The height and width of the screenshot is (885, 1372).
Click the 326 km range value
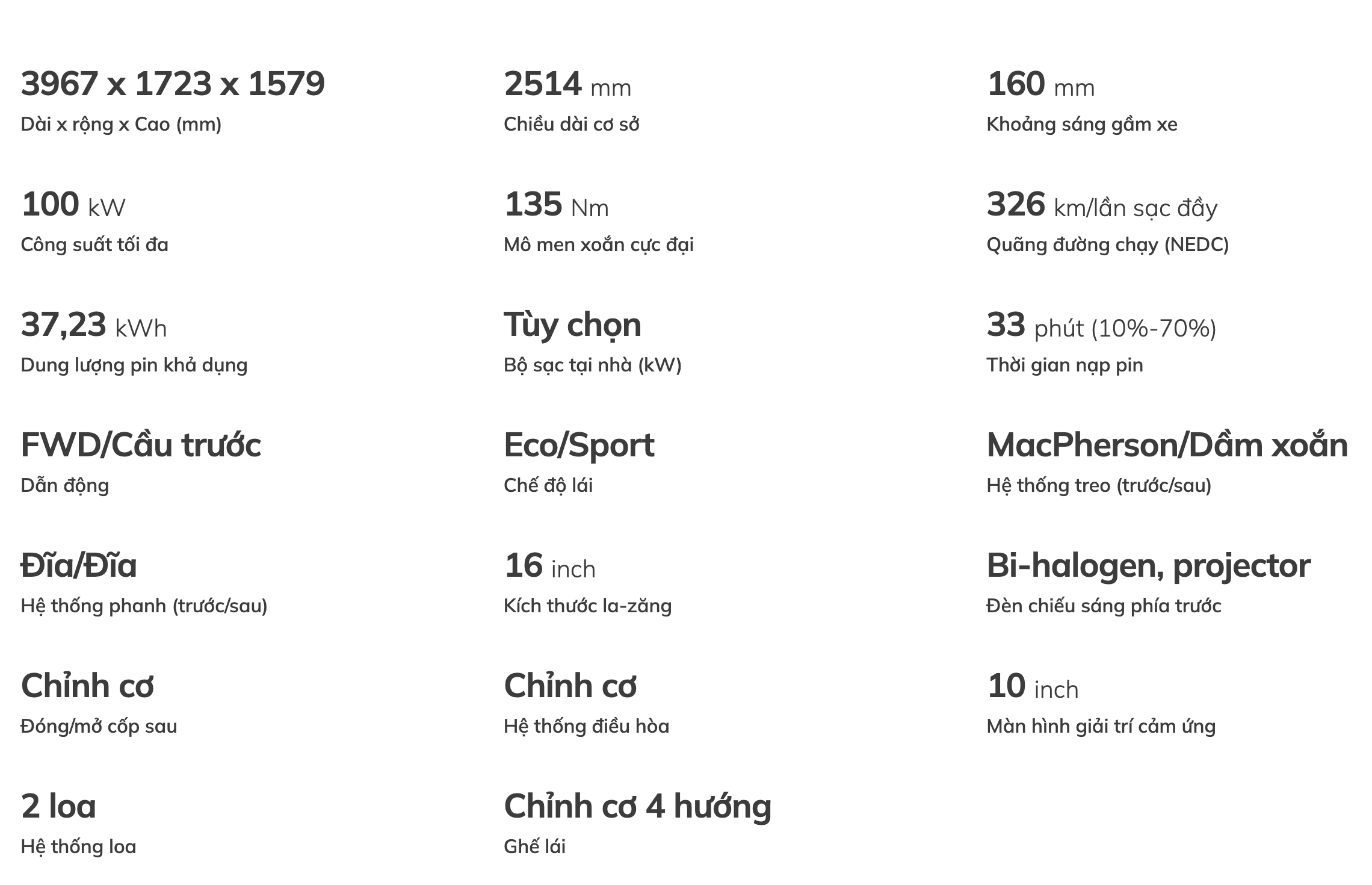[1101, 205]
